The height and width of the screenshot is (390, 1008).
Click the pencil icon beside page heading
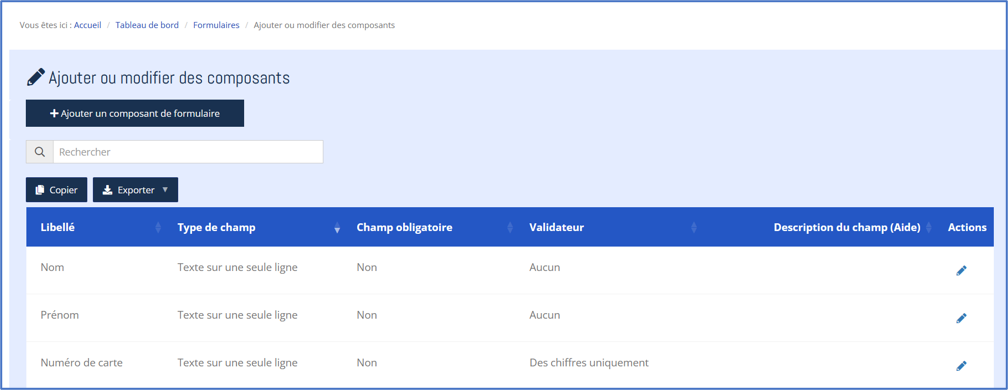pyautogui.click(x=36, y=77)
